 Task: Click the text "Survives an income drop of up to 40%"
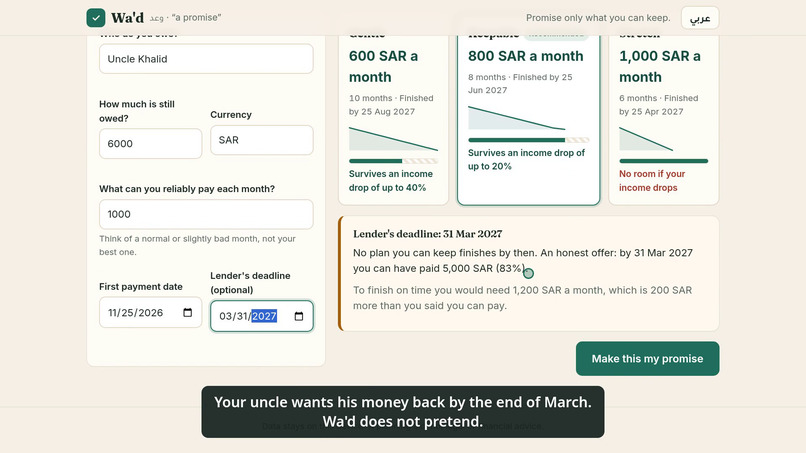(x=391, y=180)
